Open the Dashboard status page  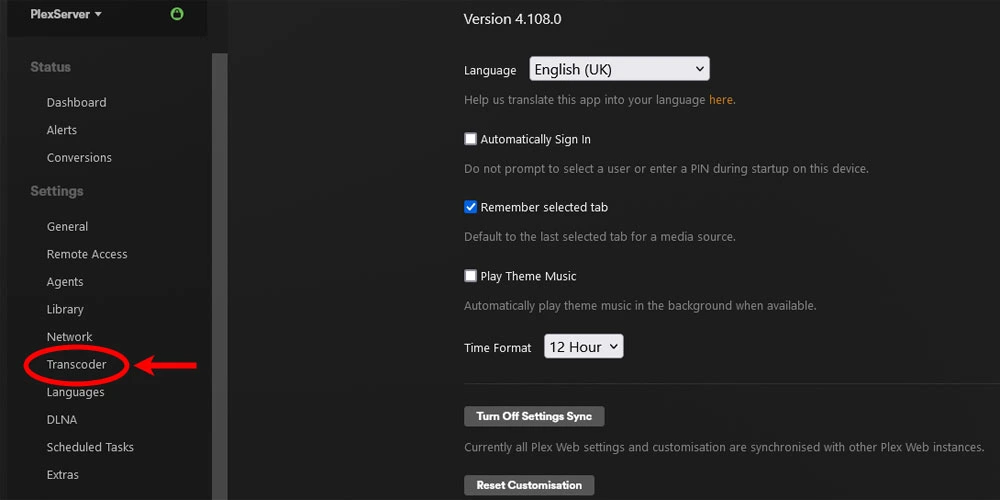[76, 102]
